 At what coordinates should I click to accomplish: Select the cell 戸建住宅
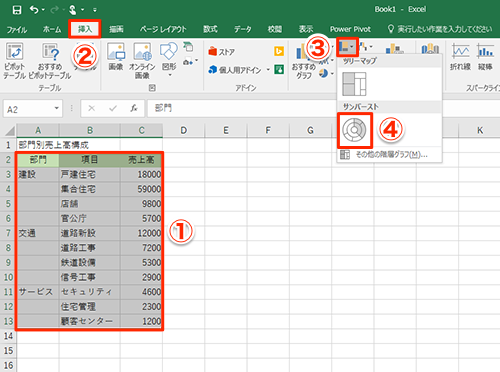click(90, 174)
